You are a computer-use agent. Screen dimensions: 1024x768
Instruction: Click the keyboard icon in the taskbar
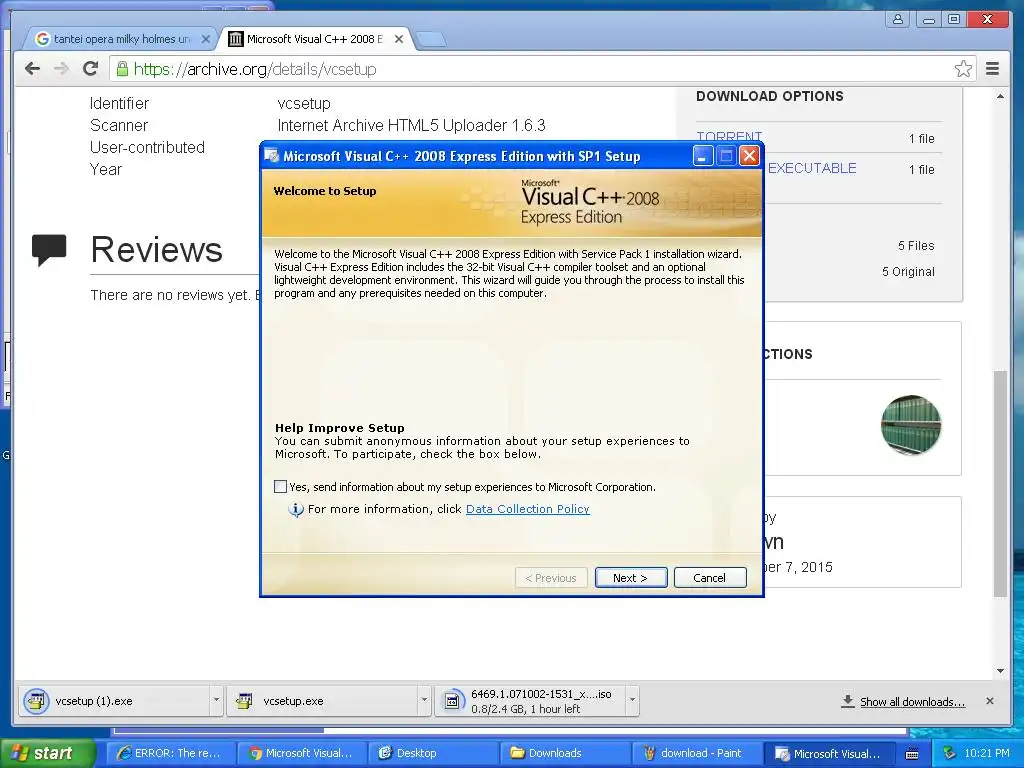pyautogui.click(x=912, y=754)
